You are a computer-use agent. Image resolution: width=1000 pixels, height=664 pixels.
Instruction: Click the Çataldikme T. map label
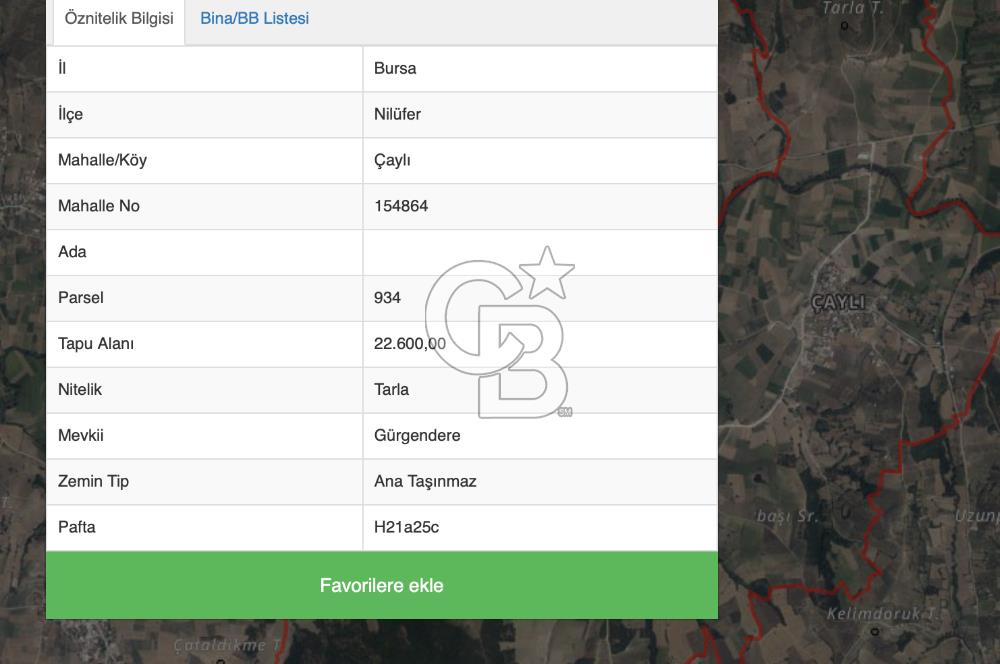[226, 646]
